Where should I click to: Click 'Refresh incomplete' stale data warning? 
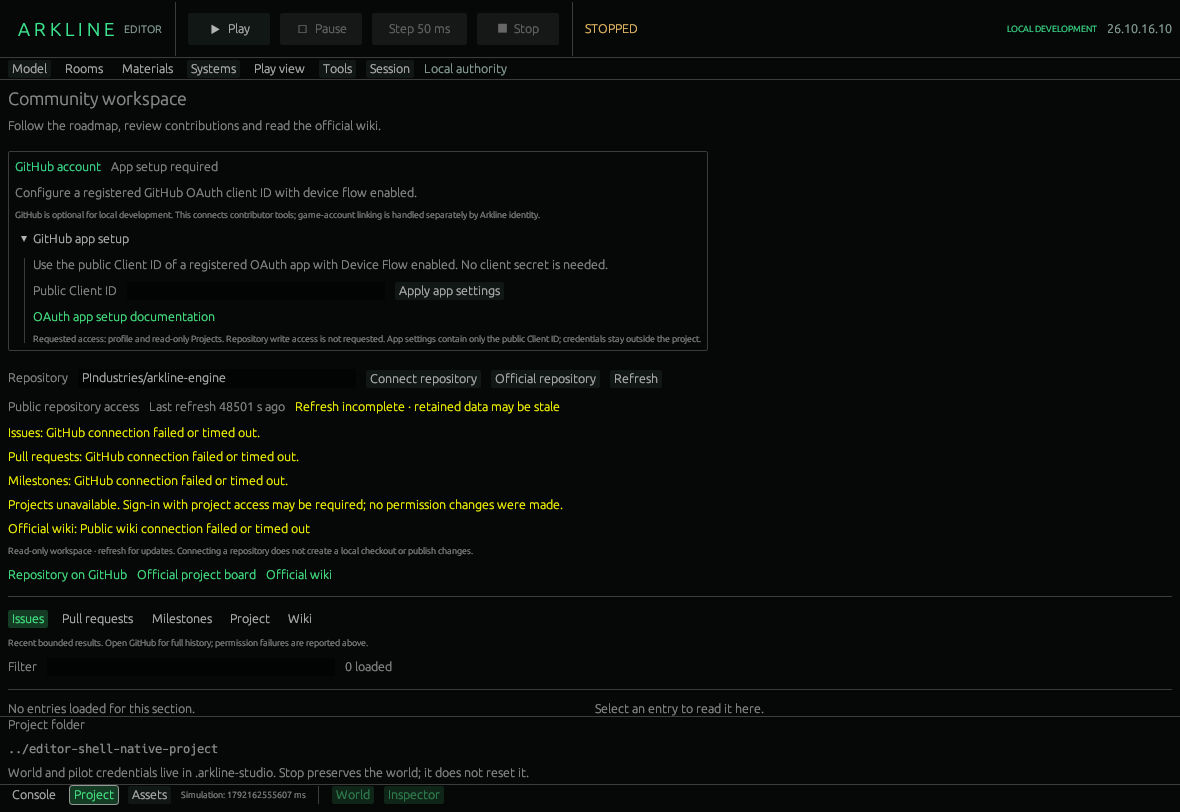(427, 406)
